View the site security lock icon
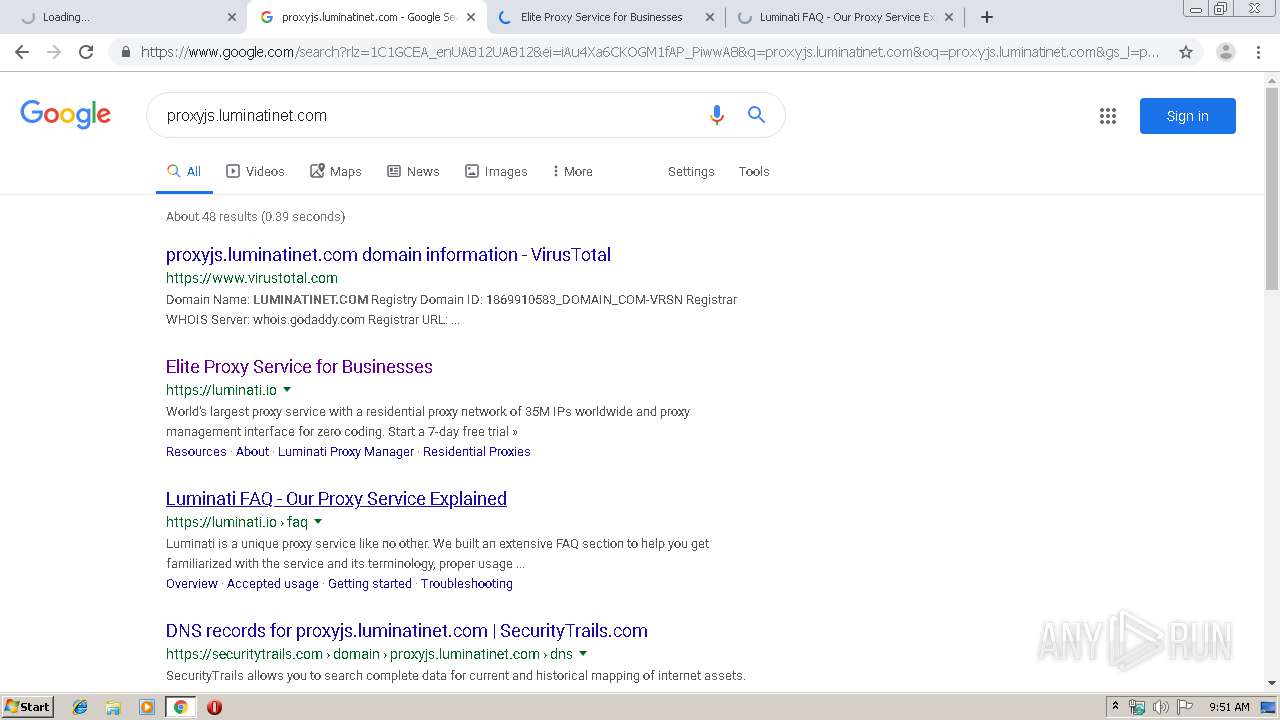This screenshot has width=1280, height=720. coord(125,52)
